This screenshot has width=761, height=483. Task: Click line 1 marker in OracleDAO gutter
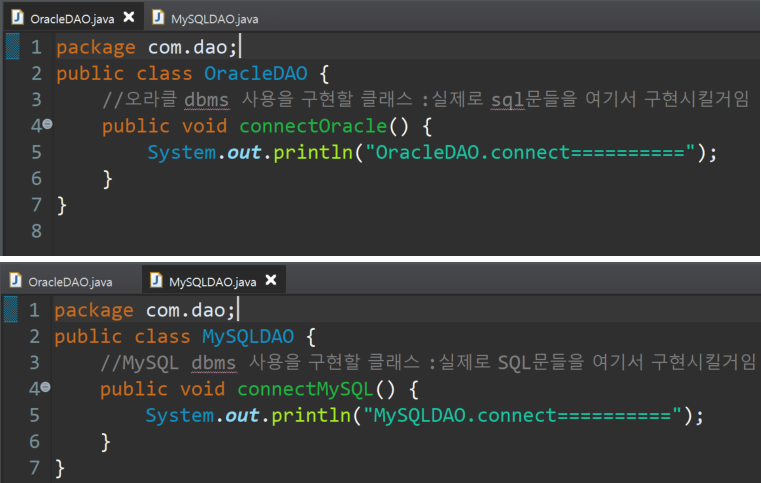point(13,47)
